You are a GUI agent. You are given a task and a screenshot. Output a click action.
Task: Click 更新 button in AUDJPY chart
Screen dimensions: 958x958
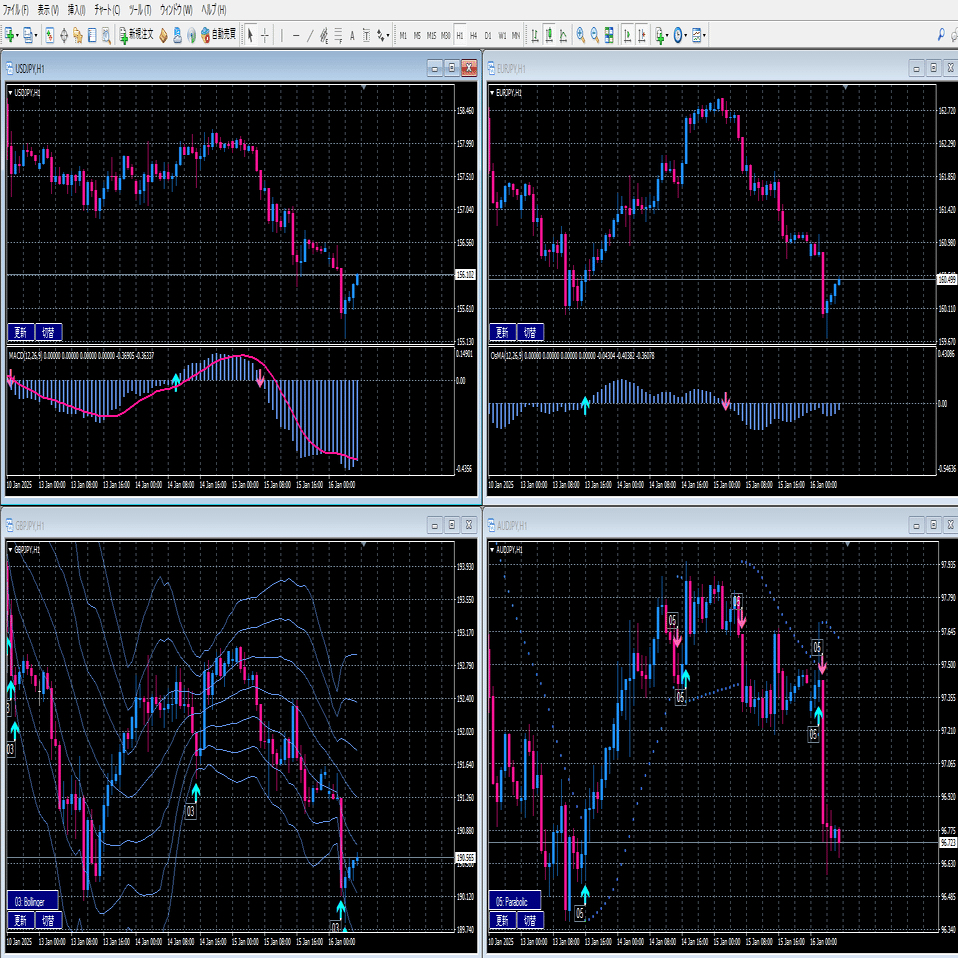[502, 920]
